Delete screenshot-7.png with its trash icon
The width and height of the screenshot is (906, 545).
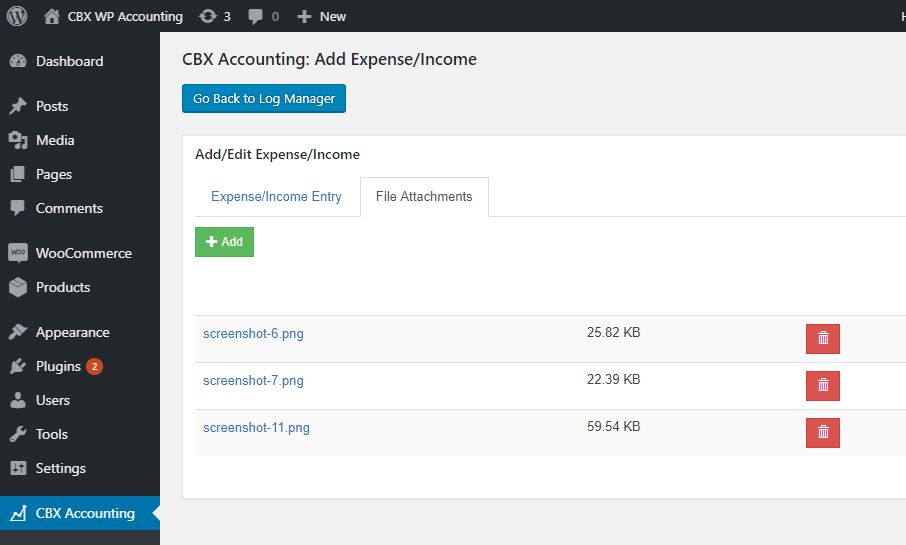[823, 386]
